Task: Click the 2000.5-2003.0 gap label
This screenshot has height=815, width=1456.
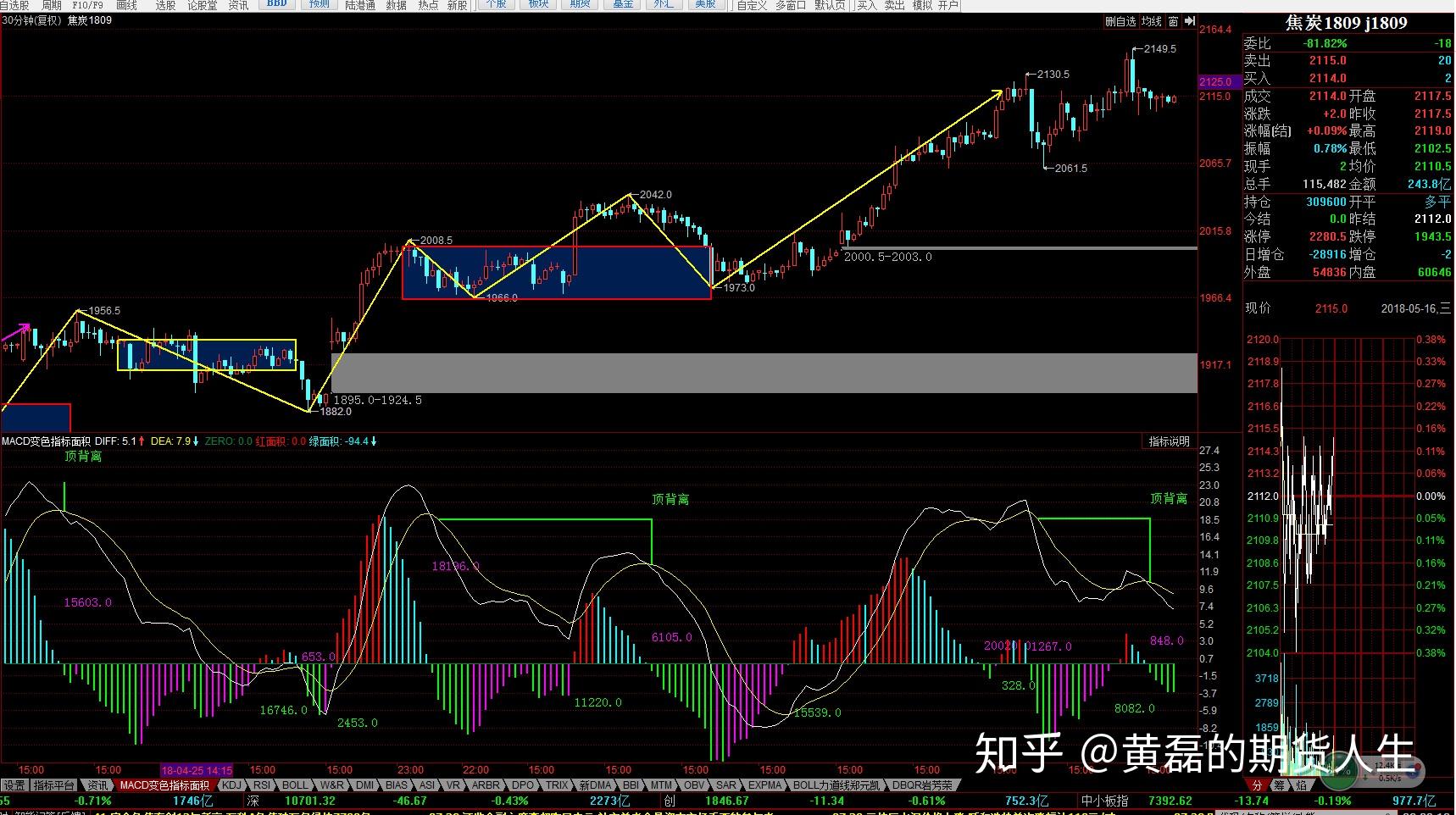Action: coord(887,257)
